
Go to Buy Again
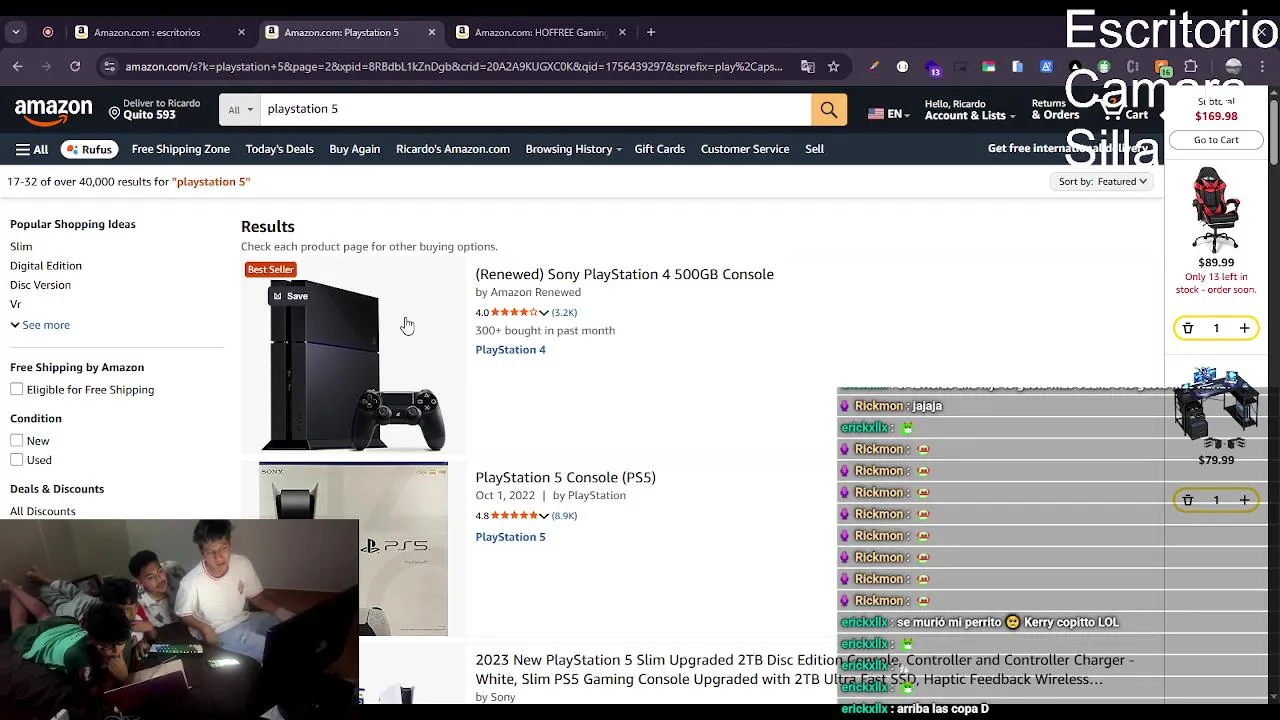tap(354, 149)
